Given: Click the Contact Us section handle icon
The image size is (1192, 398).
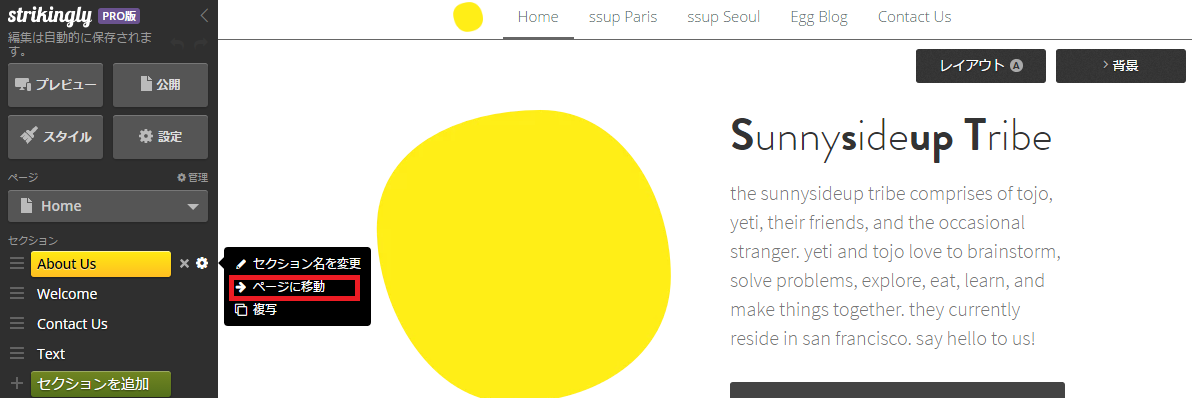Looking at the screenshot, I should point(17,324).
